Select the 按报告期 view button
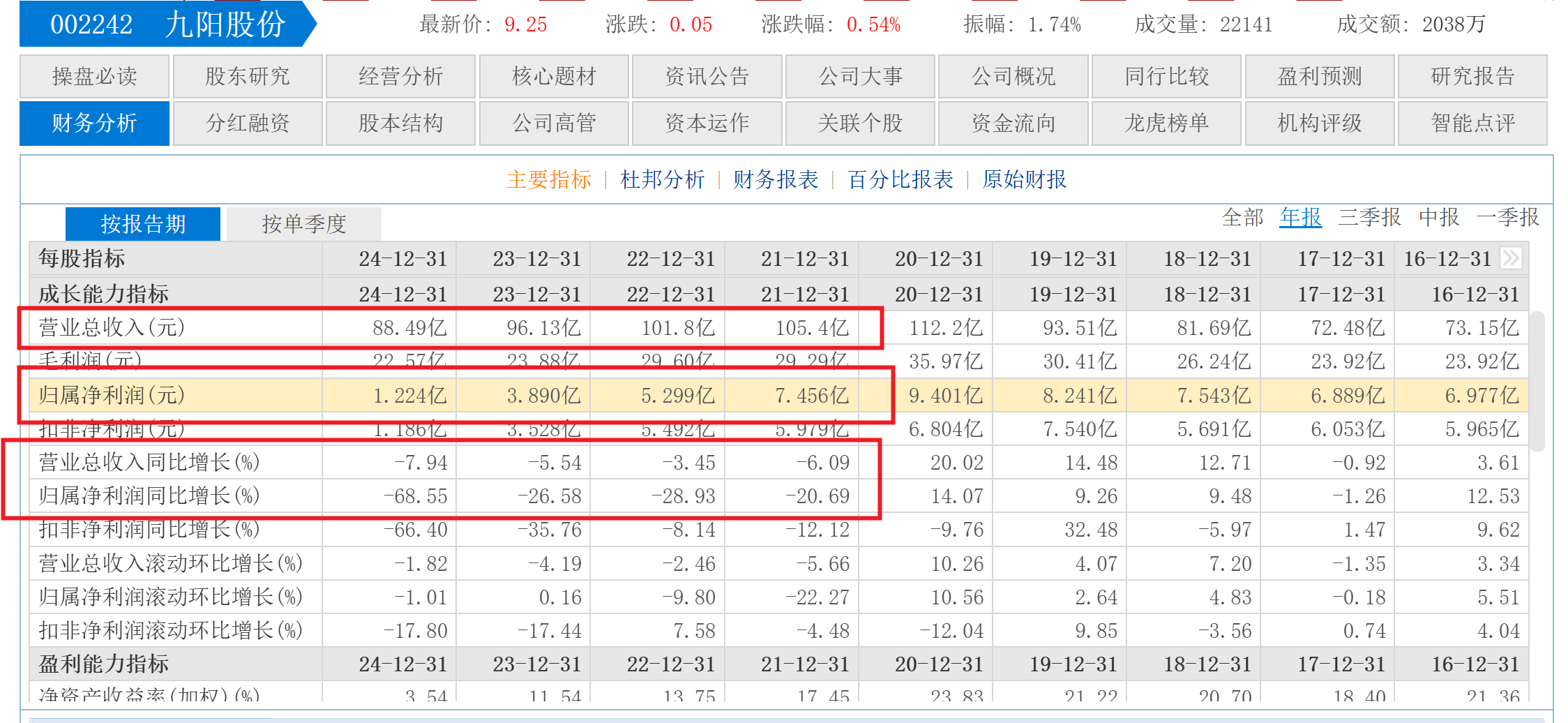The width and height of the screenshot is (1568, 723). 143,224
